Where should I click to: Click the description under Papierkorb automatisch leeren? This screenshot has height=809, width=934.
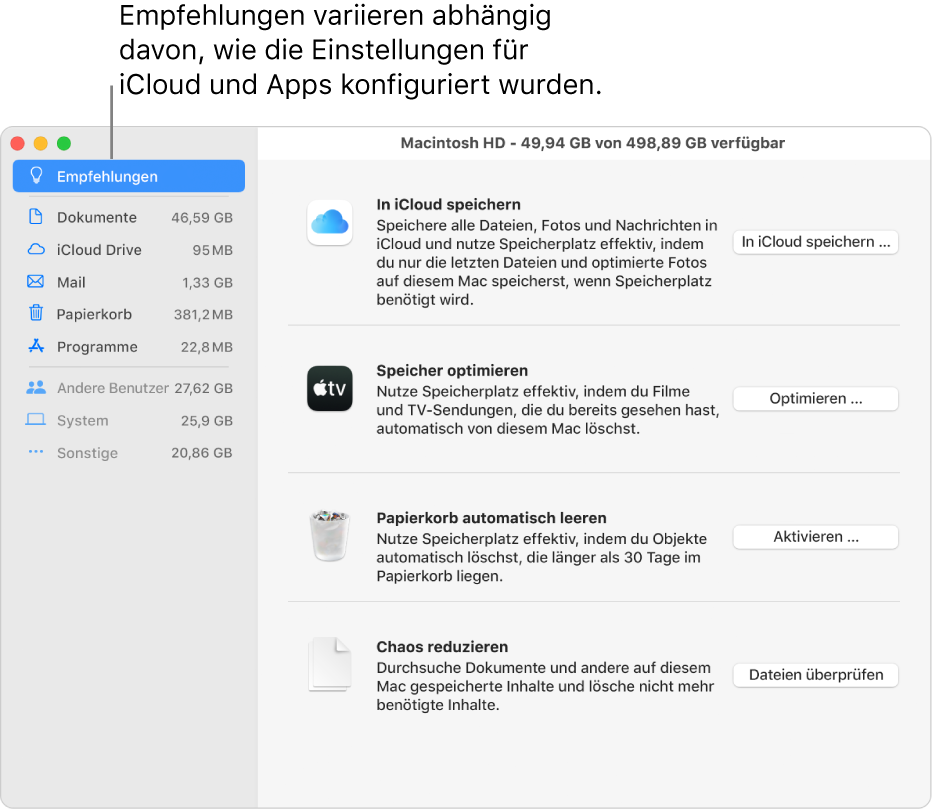tap(541, 557)
